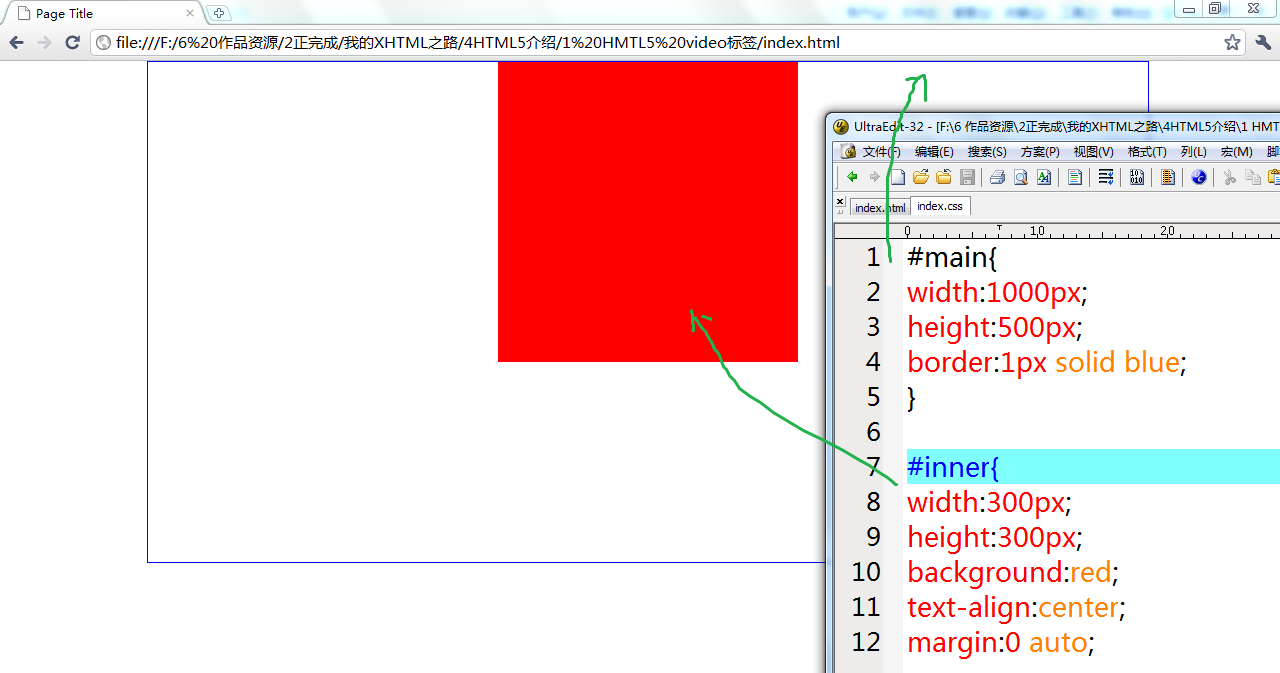Bookmark page with the star icon
Image resolution: width=1280 pixels, height=673 pixels.
(x=1232, y=43)
